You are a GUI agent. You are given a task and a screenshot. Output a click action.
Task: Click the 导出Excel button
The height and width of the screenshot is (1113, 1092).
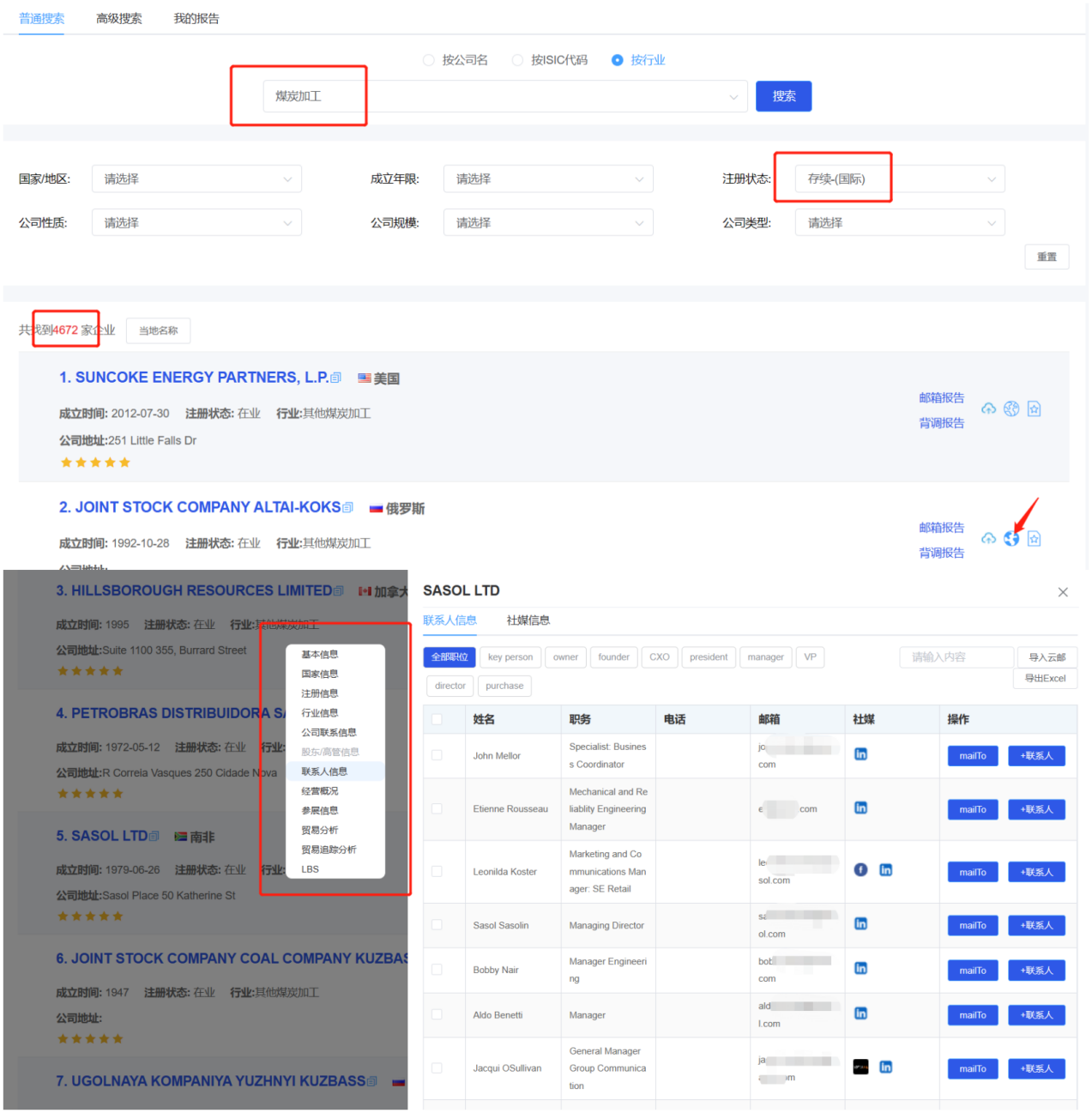point(1045,678)
